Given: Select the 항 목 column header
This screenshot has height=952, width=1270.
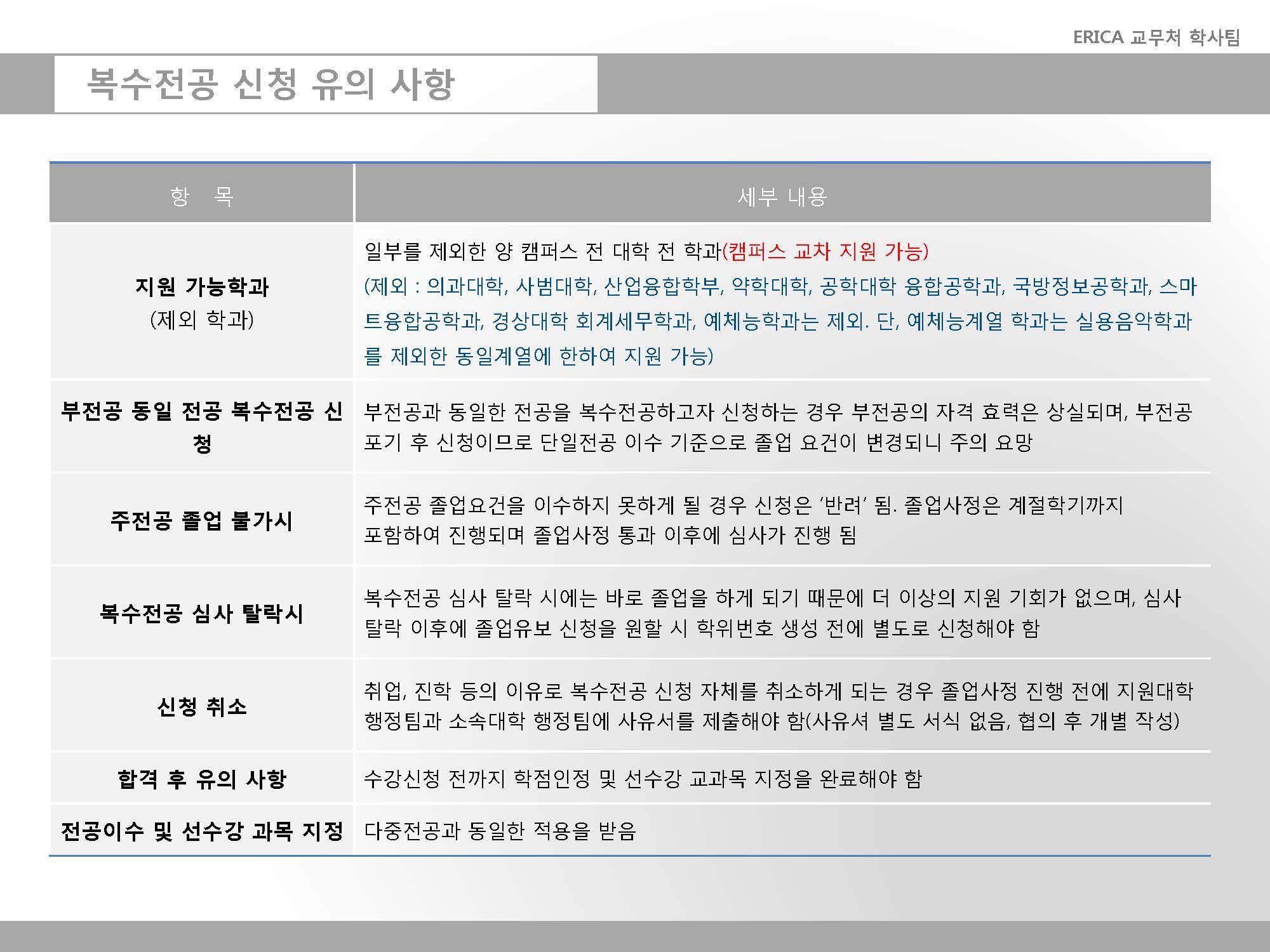Looking at the screenshot, I should (201, 196).
